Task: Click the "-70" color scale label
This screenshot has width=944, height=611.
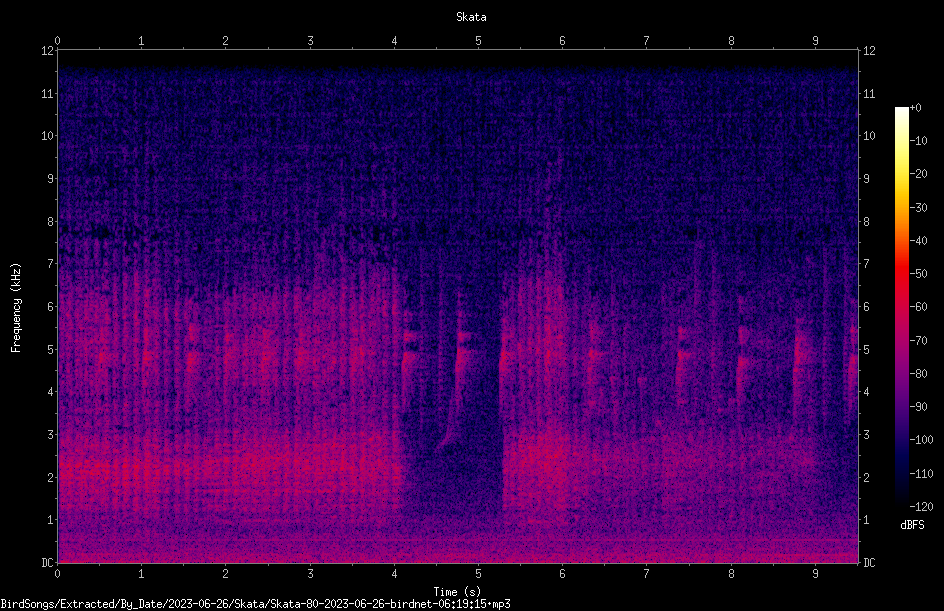Action: click(918, 341)
